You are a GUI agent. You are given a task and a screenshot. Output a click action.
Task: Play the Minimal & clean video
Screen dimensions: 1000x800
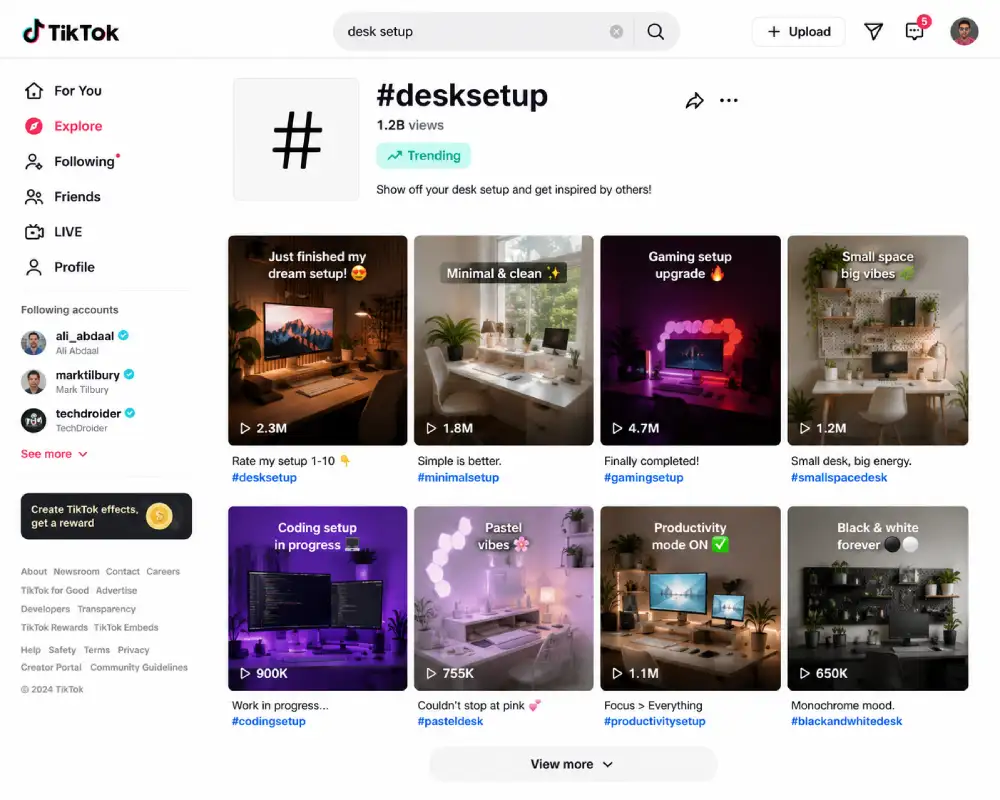coord(504,340)
